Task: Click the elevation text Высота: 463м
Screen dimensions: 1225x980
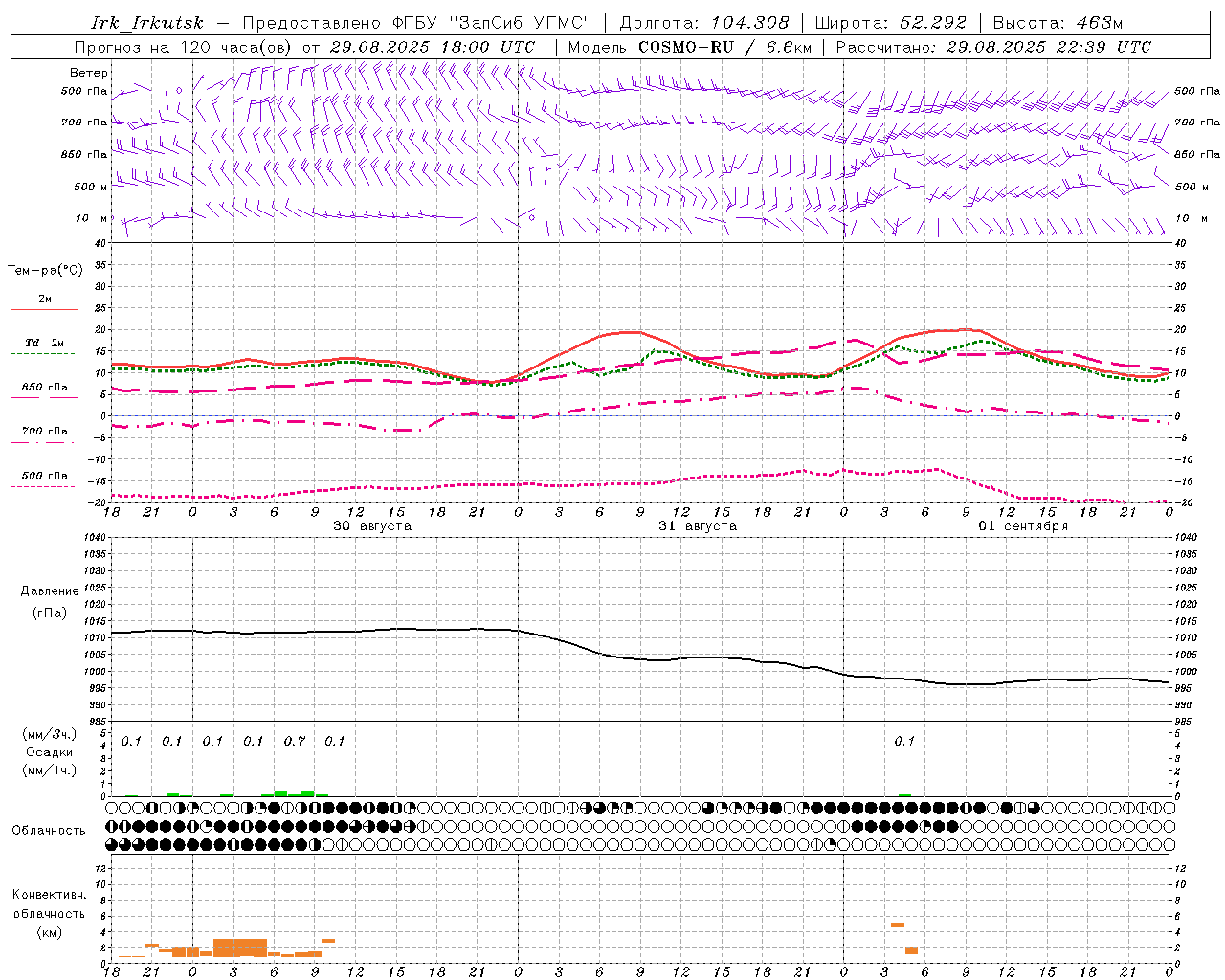Action: 1058,23
